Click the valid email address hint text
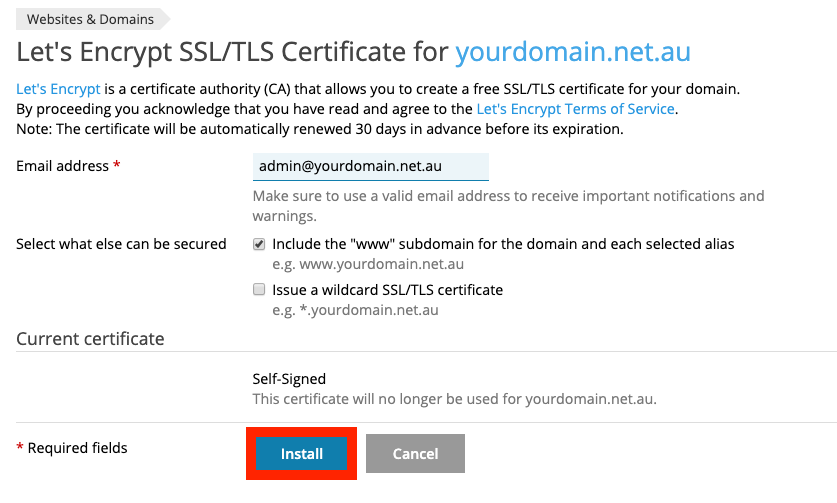The image size is (837, 503). [508, 206]
